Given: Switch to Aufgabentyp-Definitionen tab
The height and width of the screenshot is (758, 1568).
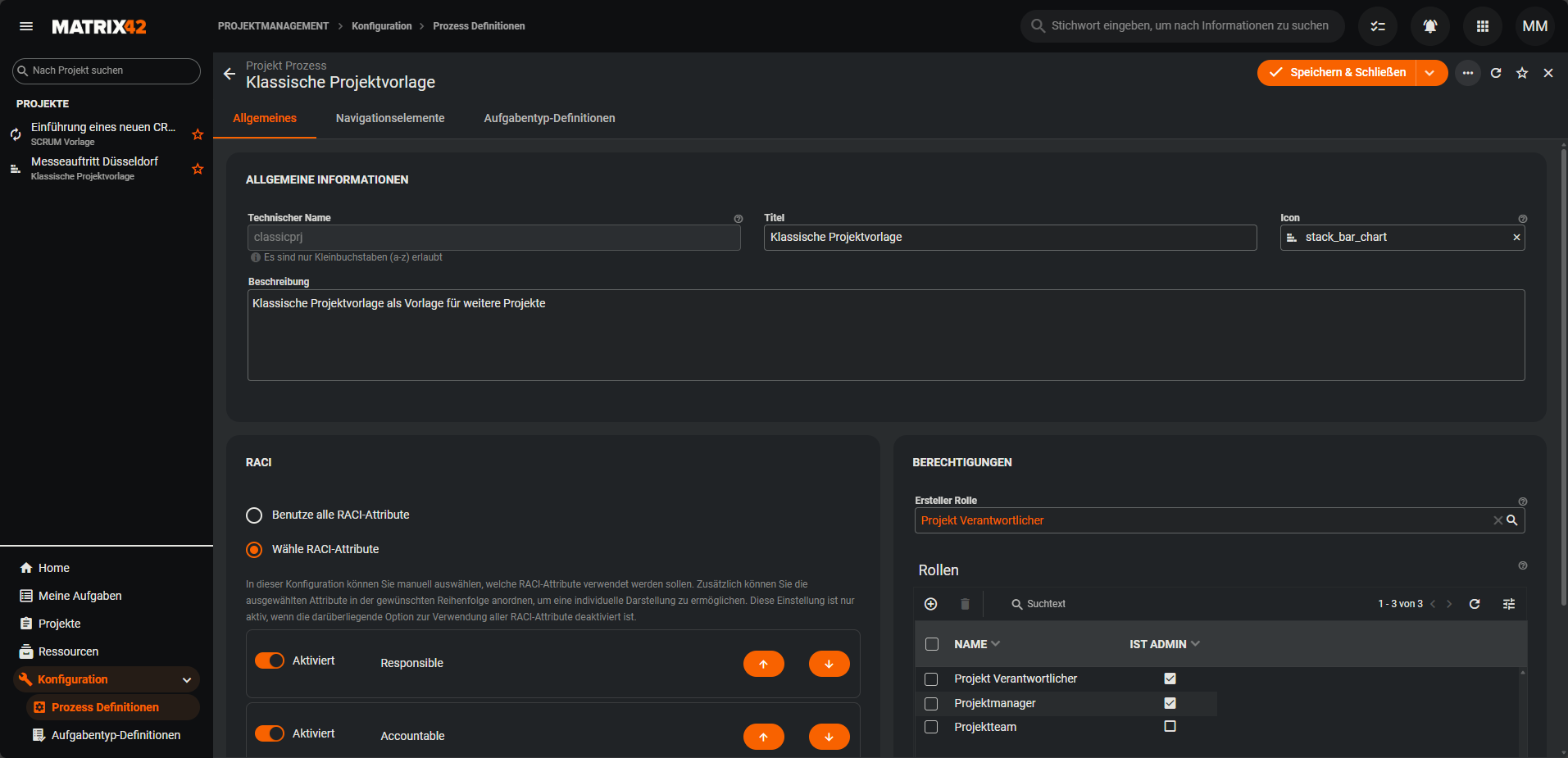Looking at the screenshot, I should 549,118.
